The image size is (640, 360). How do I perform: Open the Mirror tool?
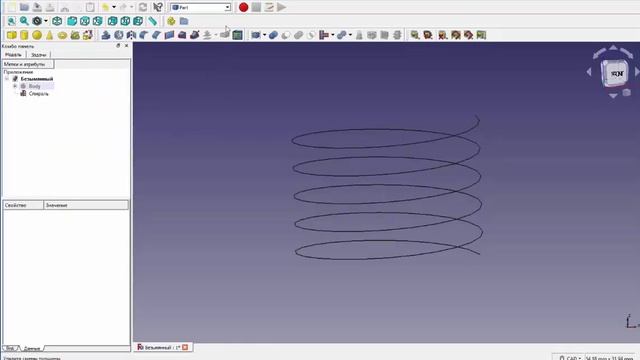tap(131, 35)
